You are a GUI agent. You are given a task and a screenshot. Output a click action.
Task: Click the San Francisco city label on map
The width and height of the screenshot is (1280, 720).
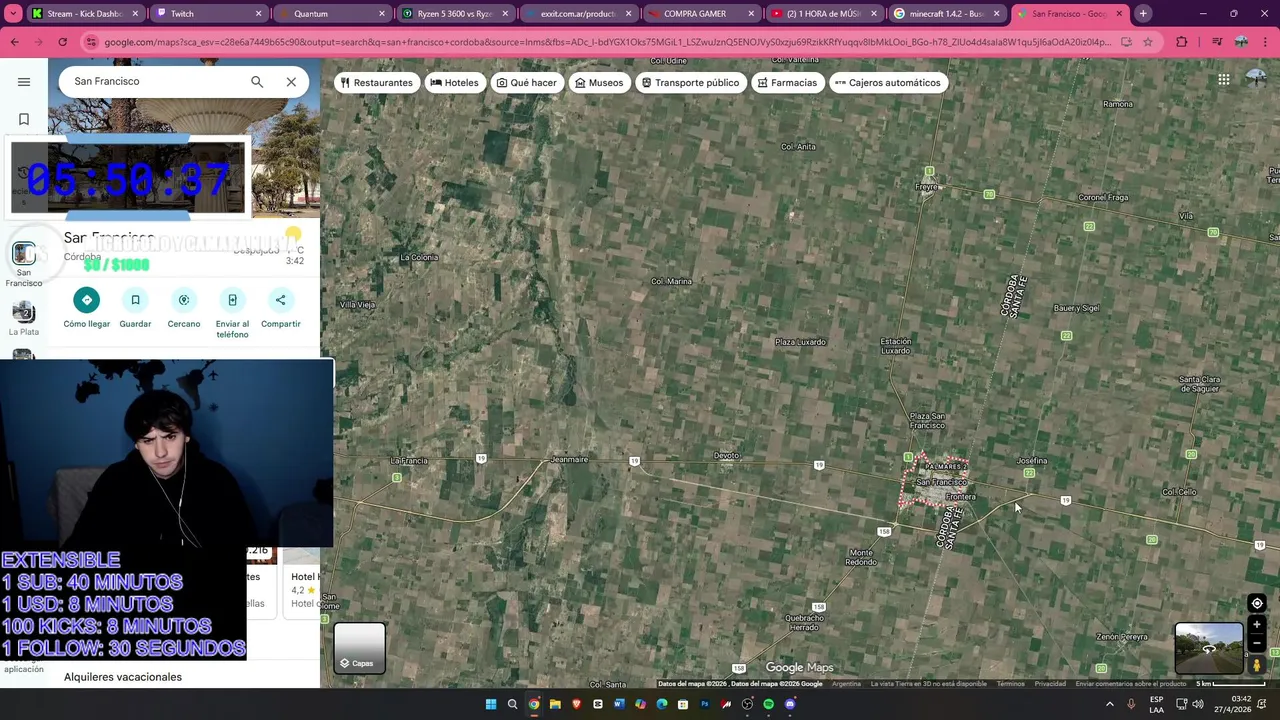point(941,482)
